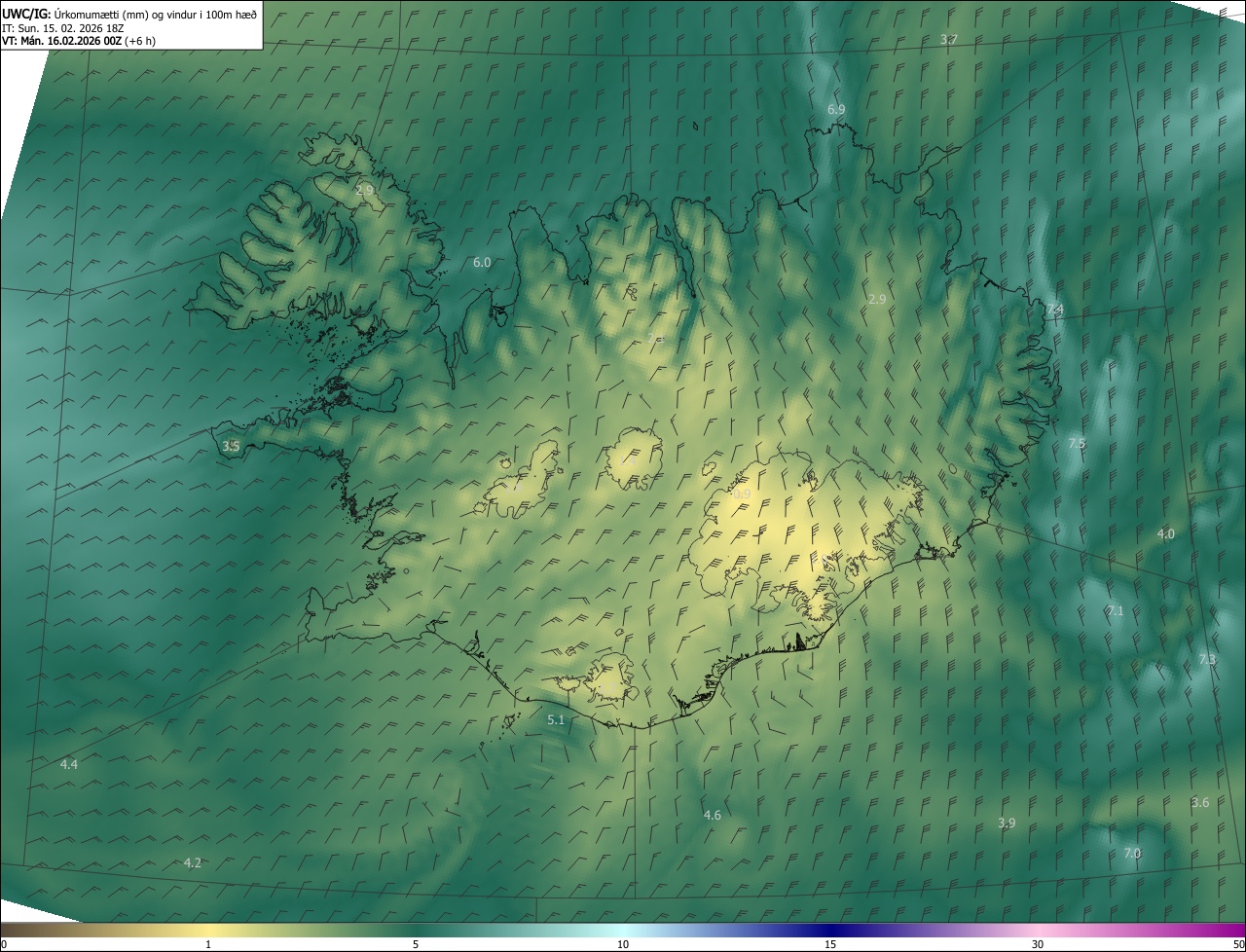The height and width of the screenshot is (952, 1246).
Task: Select the 3.6 value label on the map
Action: coord(1200,802)
